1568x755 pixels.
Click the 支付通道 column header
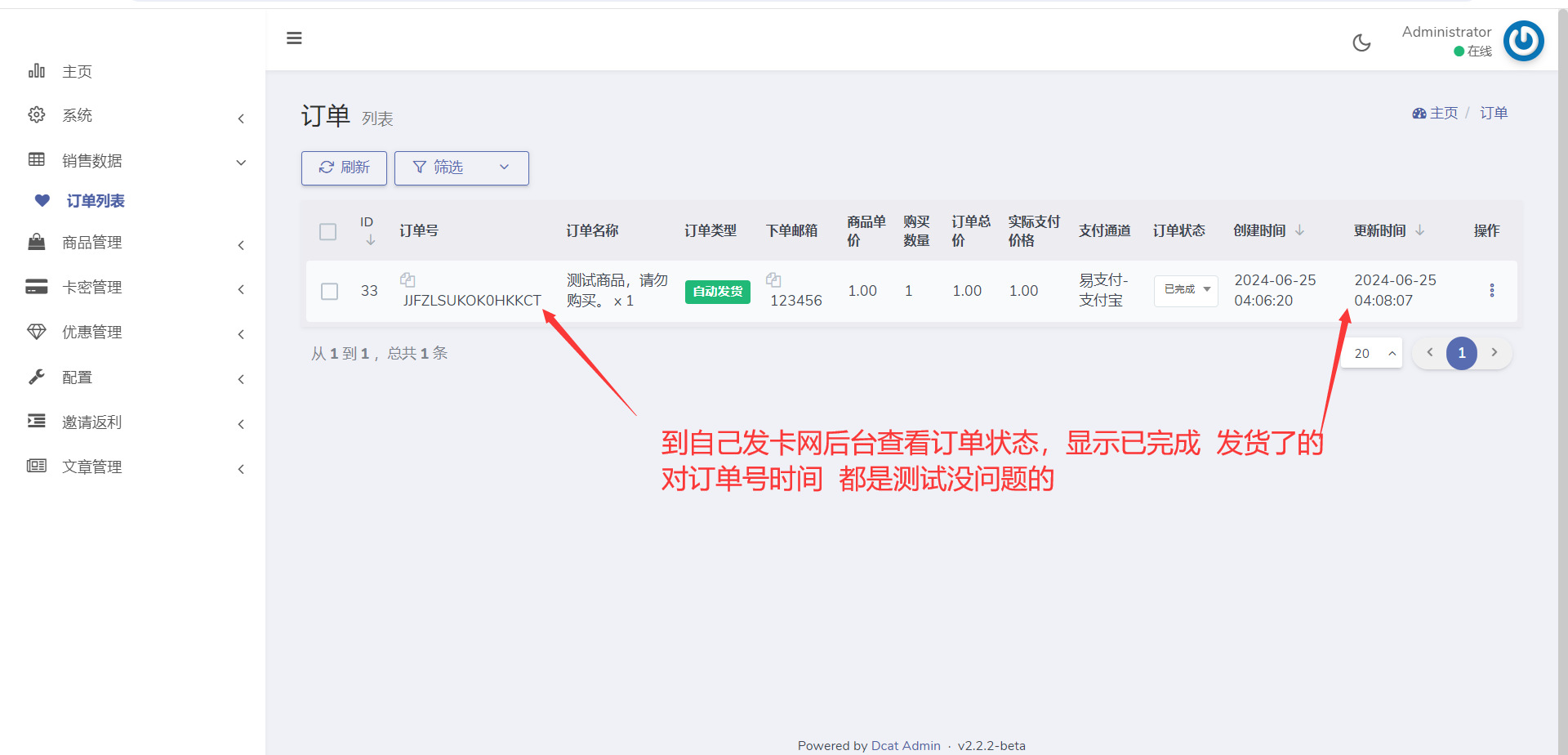1105,231
